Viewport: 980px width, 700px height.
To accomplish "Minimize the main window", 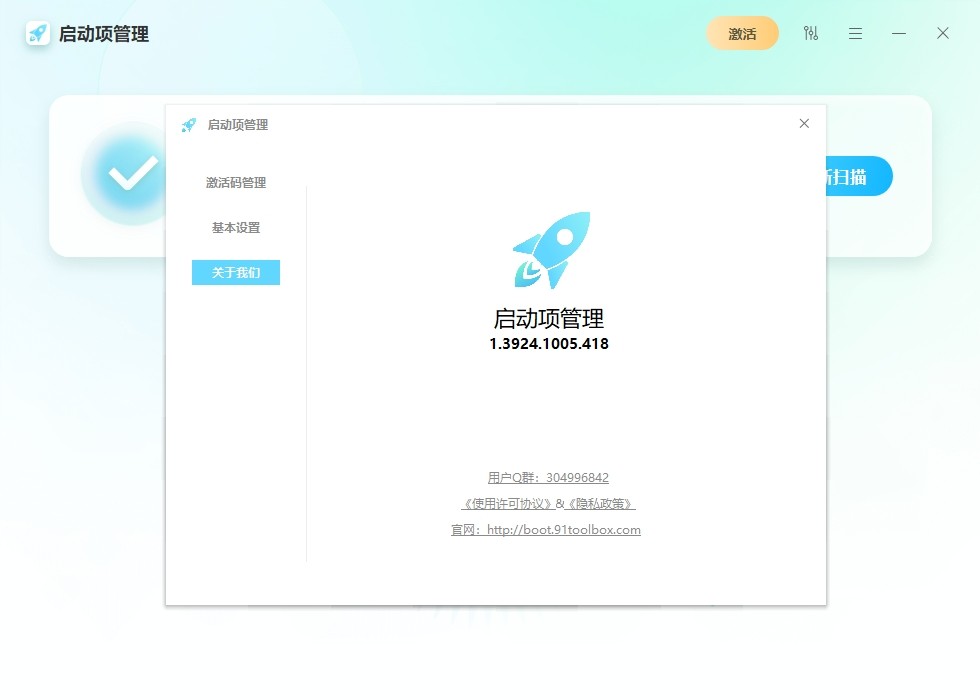I will pyautogui.click(x=899, y=33).
